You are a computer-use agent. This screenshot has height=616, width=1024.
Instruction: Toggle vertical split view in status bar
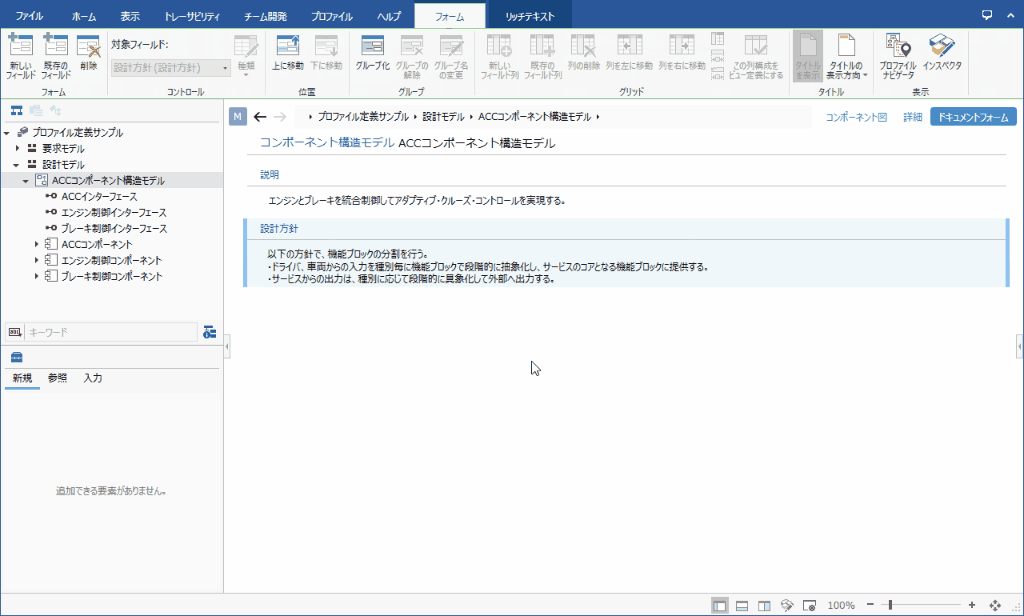pos(763,604)
